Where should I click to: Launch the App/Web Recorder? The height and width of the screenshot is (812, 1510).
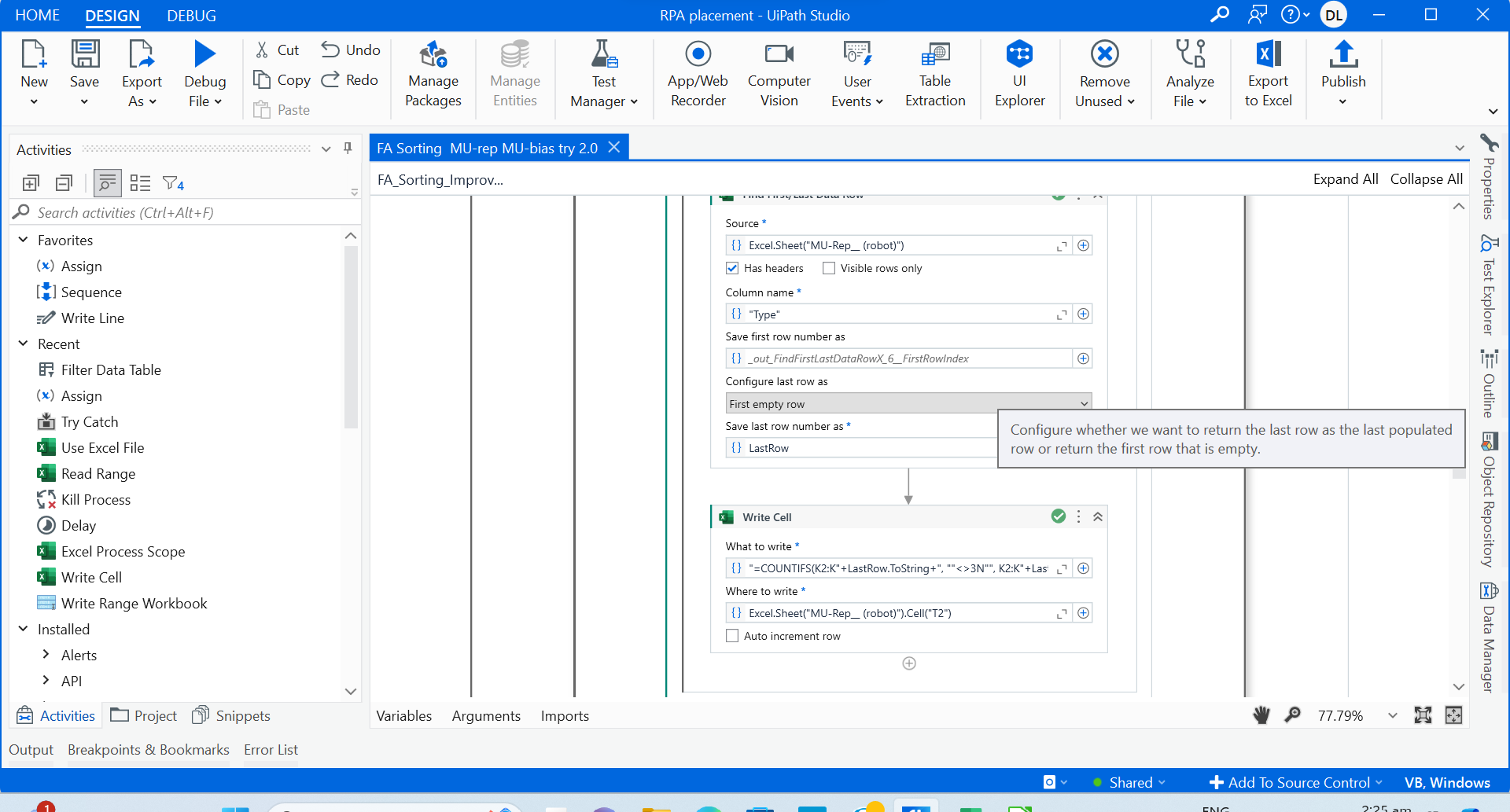698,75
